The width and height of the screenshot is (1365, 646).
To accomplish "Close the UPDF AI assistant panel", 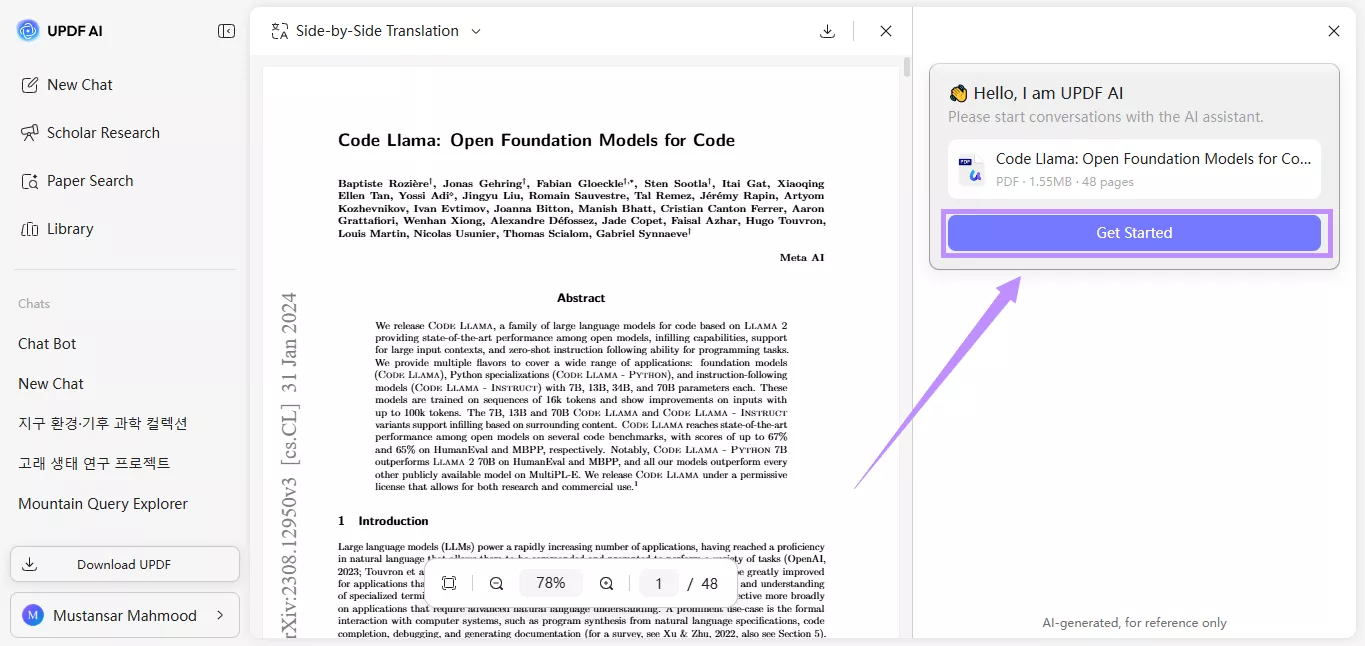I will click(x=1333, y=31).
